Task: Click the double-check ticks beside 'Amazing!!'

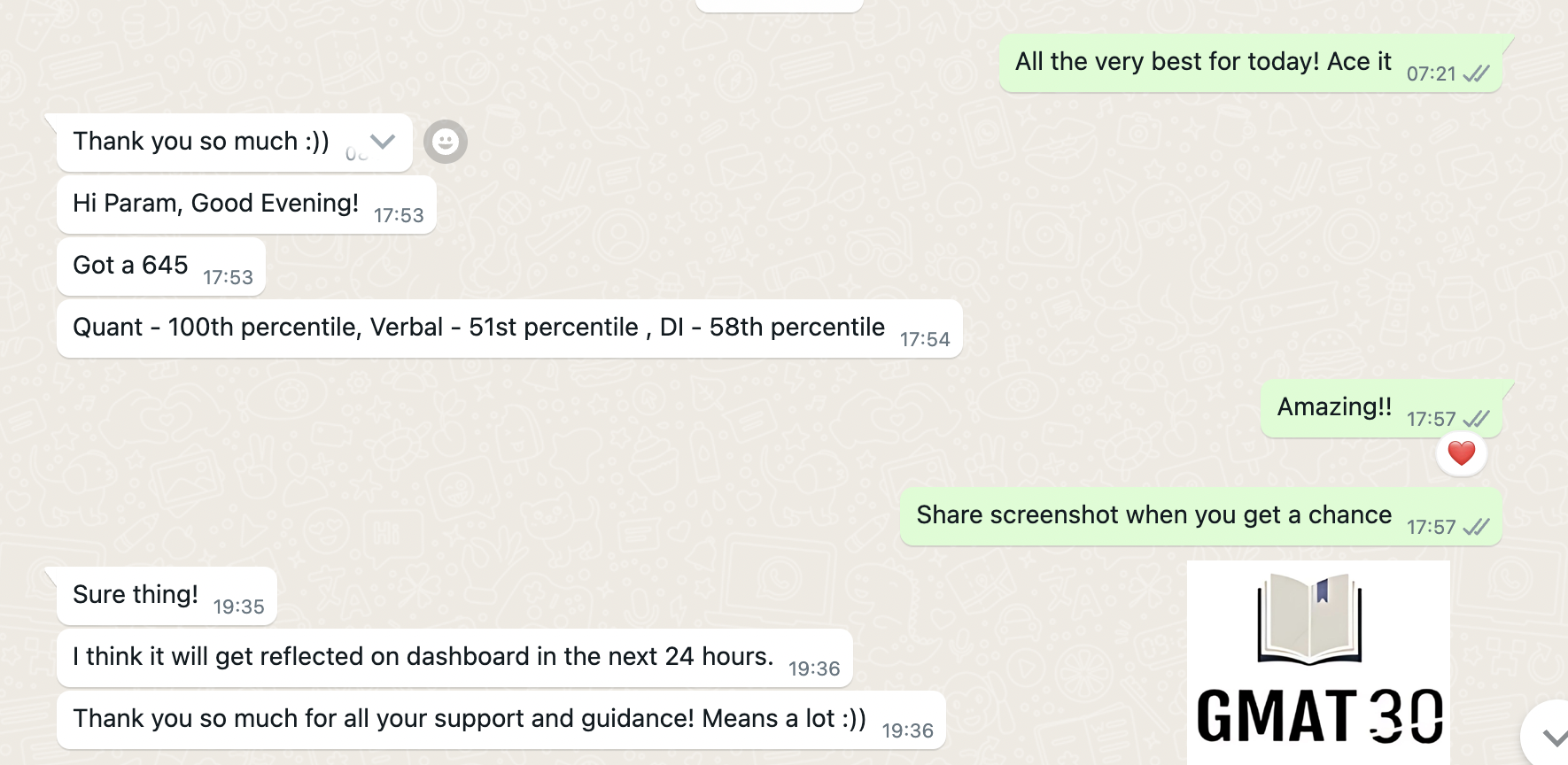Action: [1476, 419]
